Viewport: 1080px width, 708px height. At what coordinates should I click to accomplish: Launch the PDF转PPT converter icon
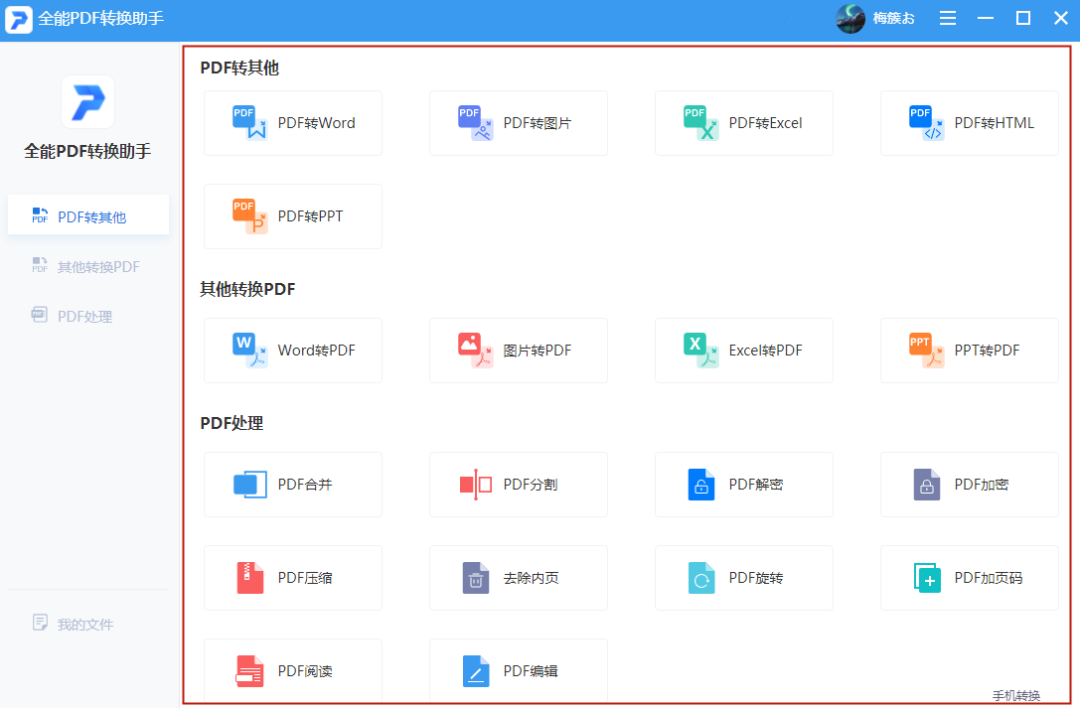click(x=249, y=216)
